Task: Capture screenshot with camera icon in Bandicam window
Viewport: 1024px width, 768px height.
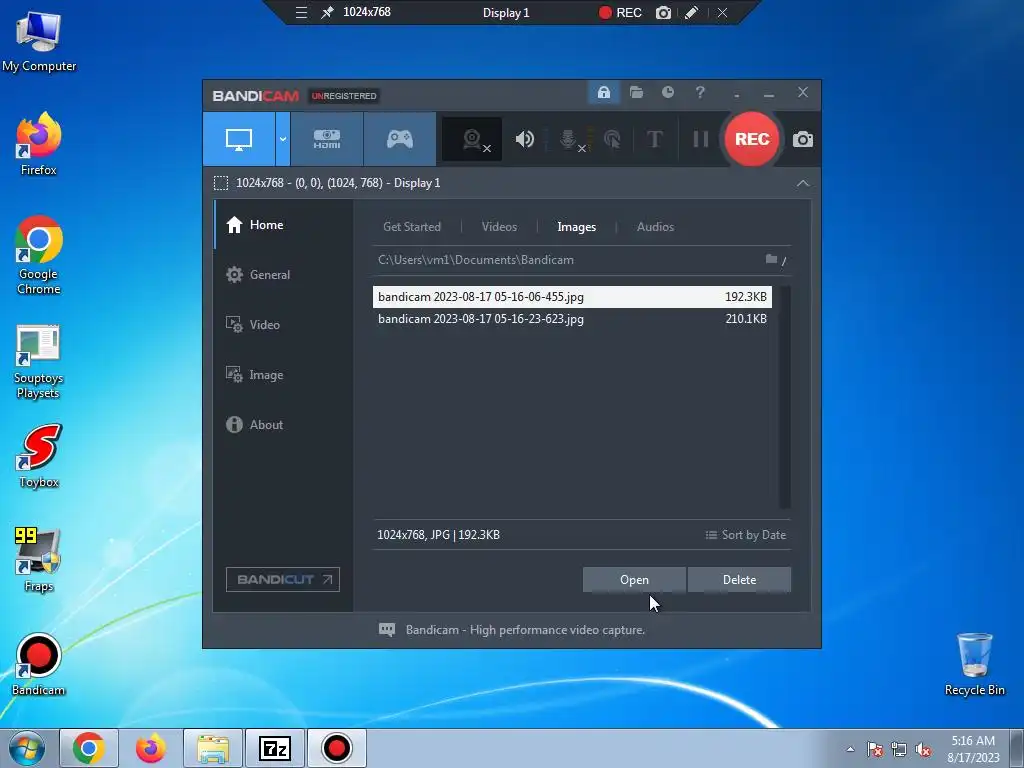Action: (803, 139)
